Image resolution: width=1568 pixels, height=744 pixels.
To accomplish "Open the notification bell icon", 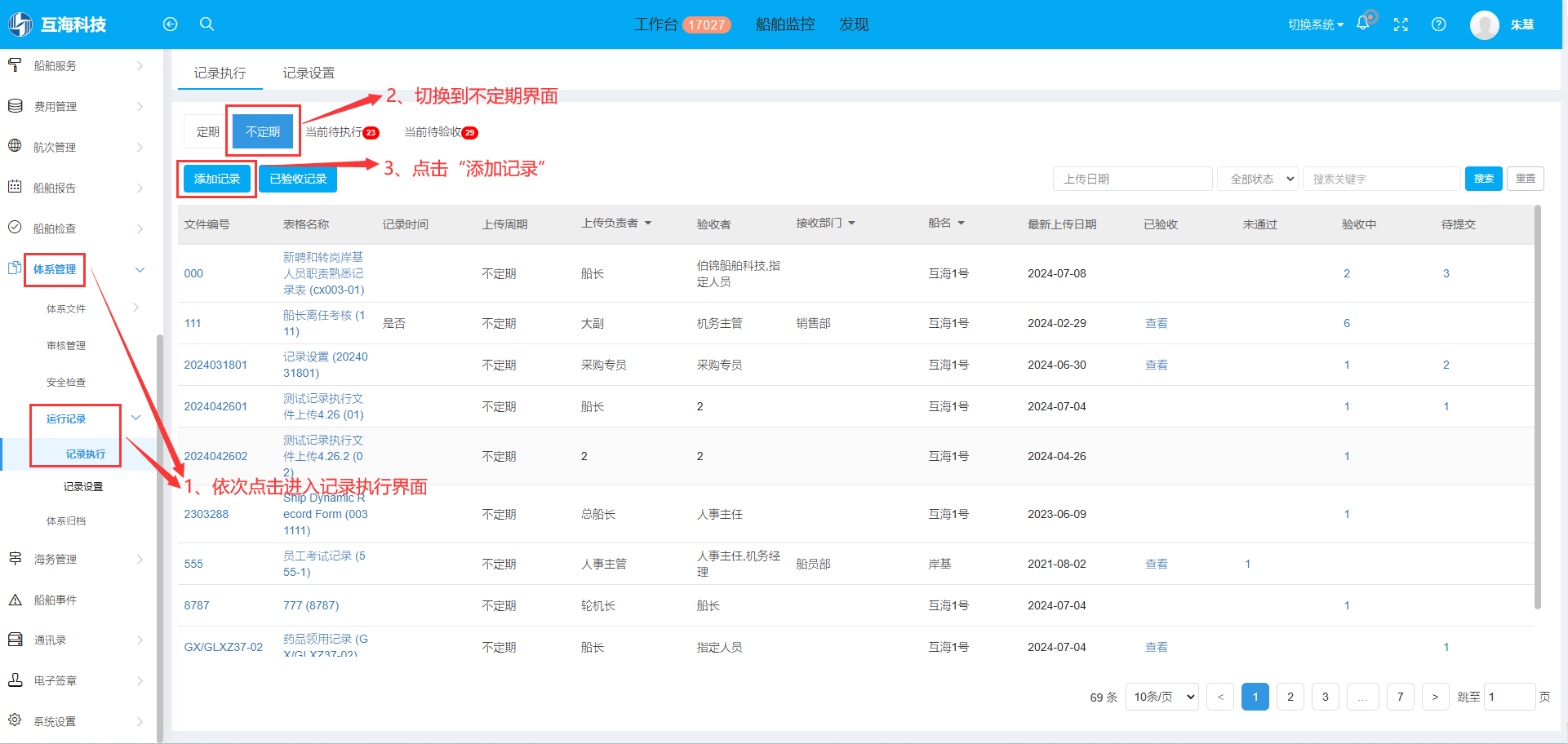I will point(1362,24).
